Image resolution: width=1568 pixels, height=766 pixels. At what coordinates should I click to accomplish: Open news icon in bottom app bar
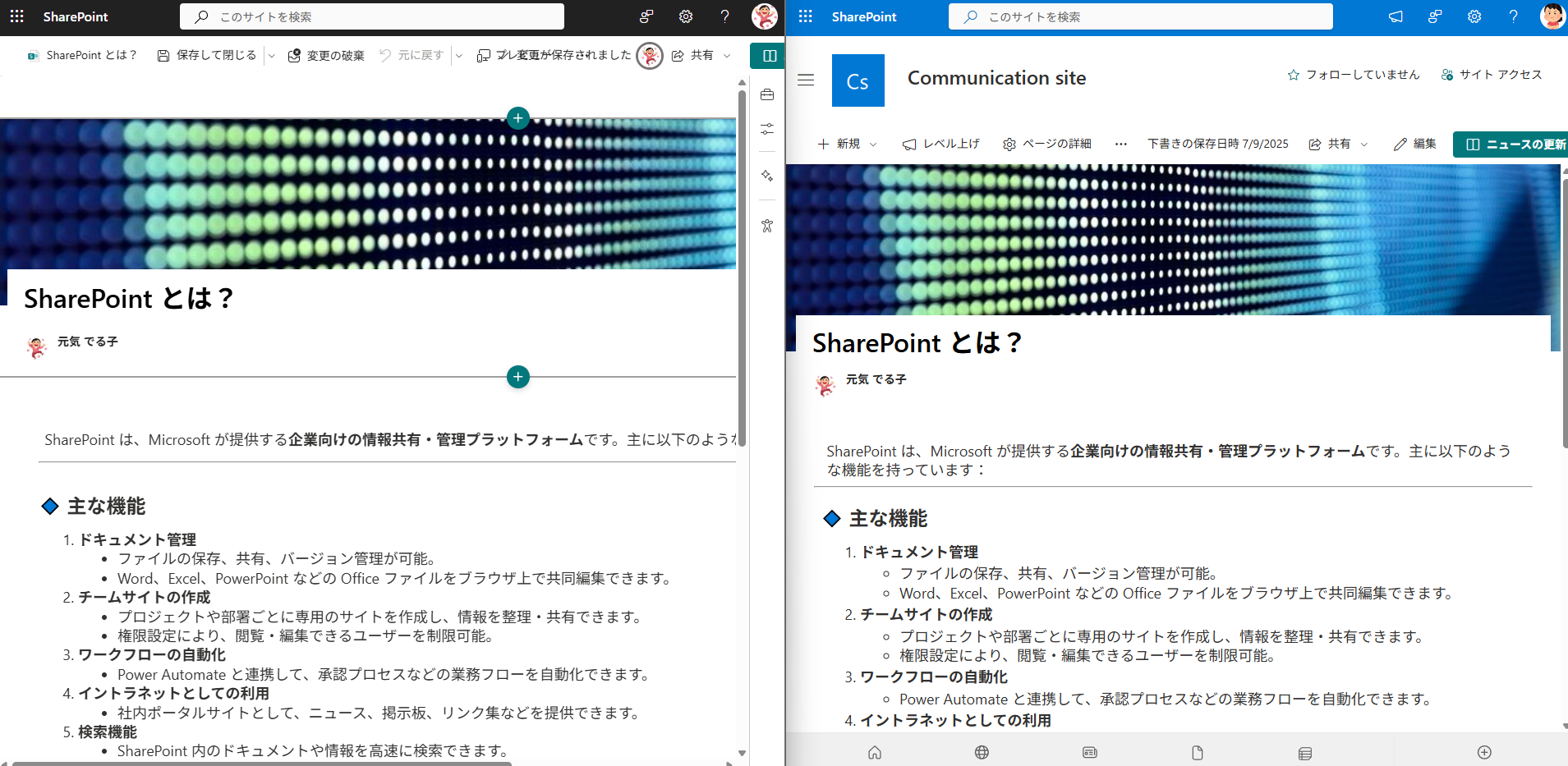click(1090, 752)
